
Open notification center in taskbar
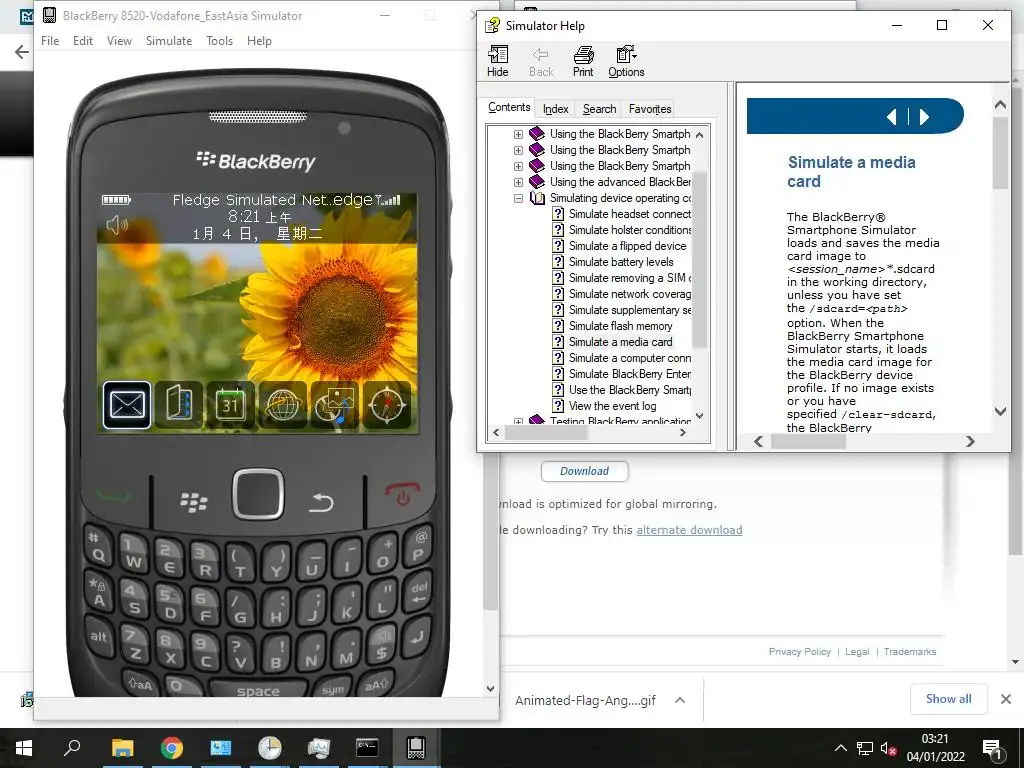tap(993, 748)
